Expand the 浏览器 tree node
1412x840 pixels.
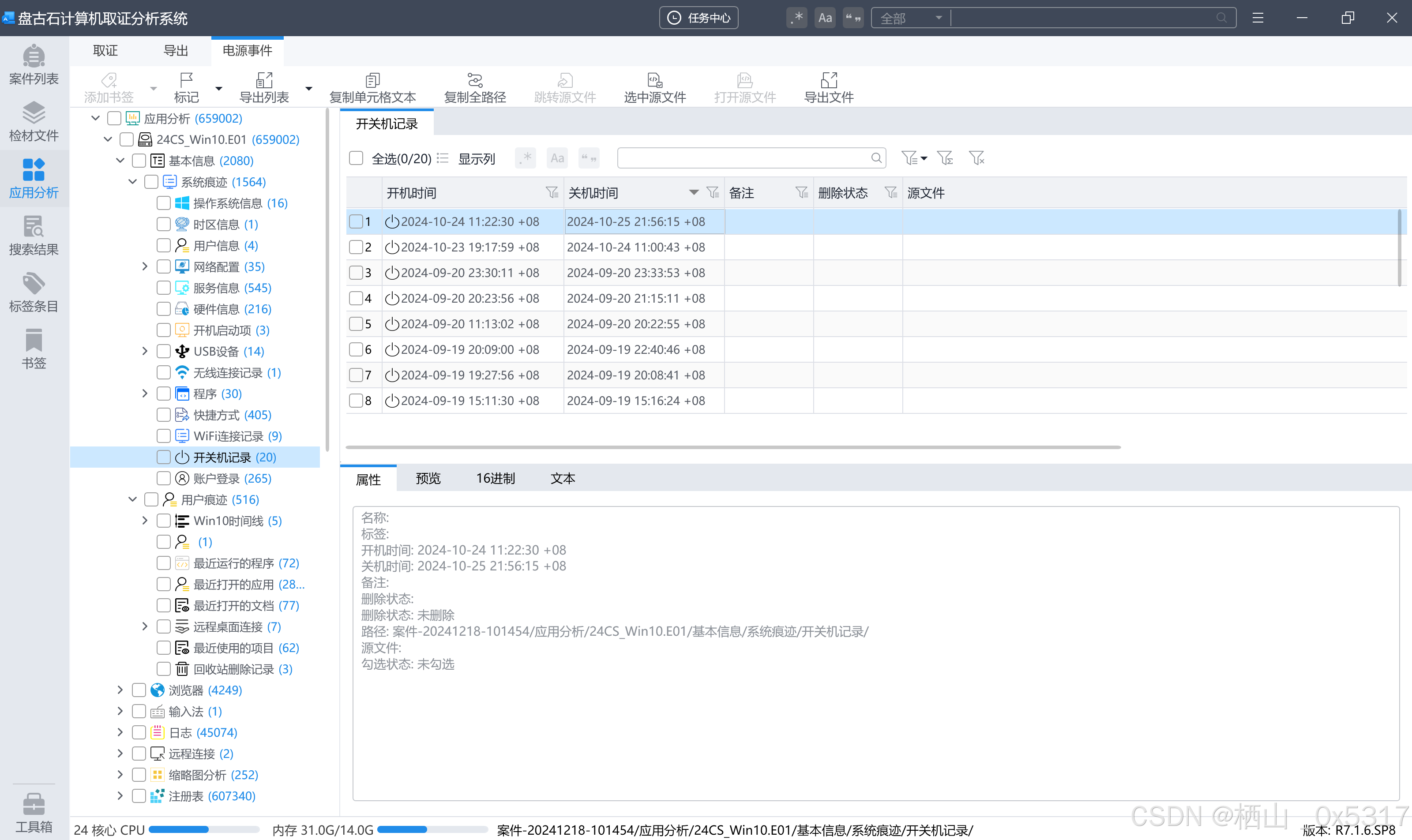click(120, 690)
